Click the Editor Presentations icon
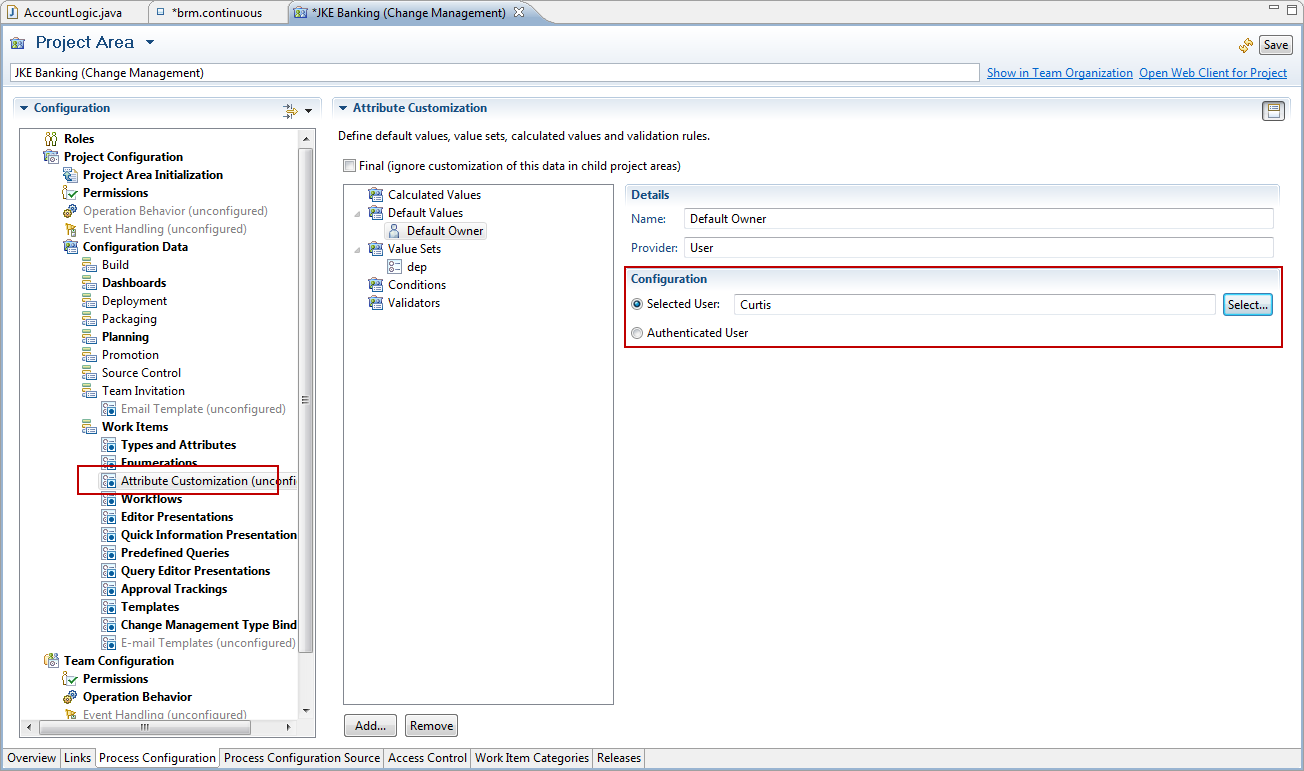The image size is (1304, 771). (108, 517)
